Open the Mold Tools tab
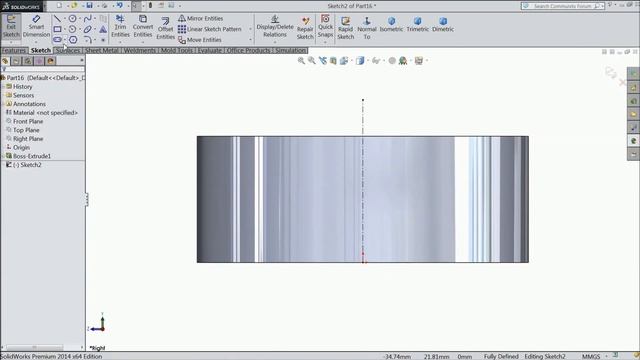This screenshot has width=640, height=360. [x=177, y=50]
